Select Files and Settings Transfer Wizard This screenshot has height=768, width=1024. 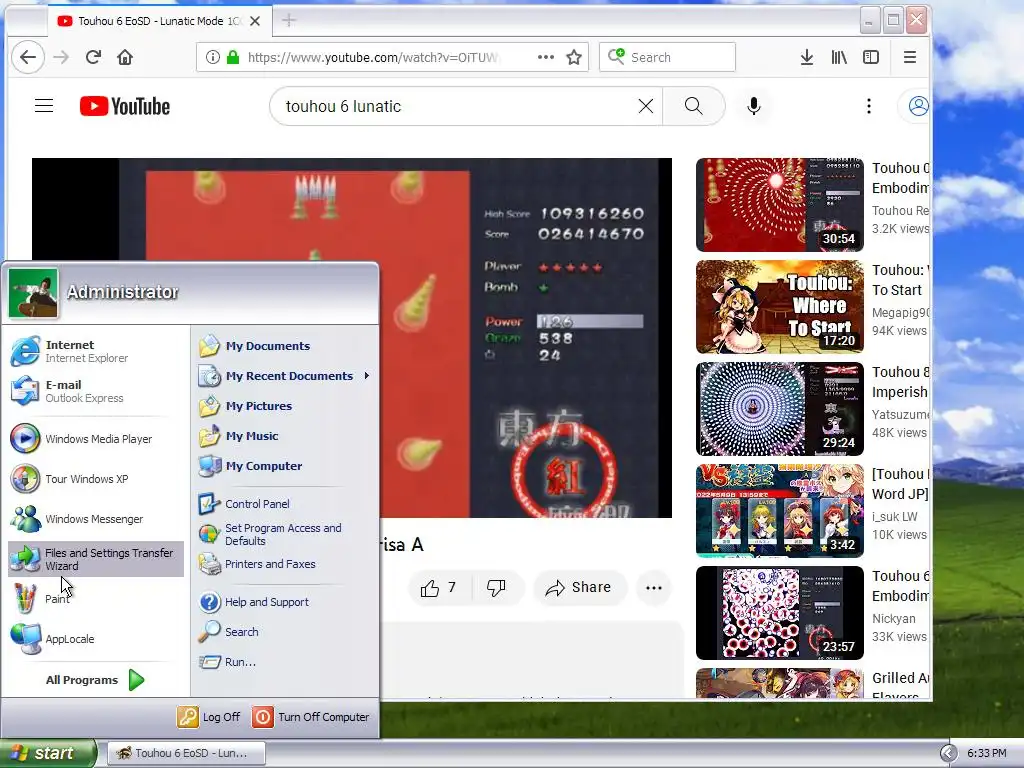(x=96, y=559)
